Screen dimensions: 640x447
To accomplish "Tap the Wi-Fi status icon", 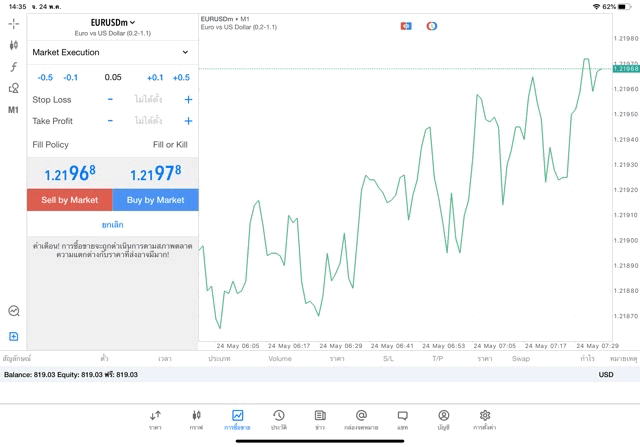I will click(596, 7).
